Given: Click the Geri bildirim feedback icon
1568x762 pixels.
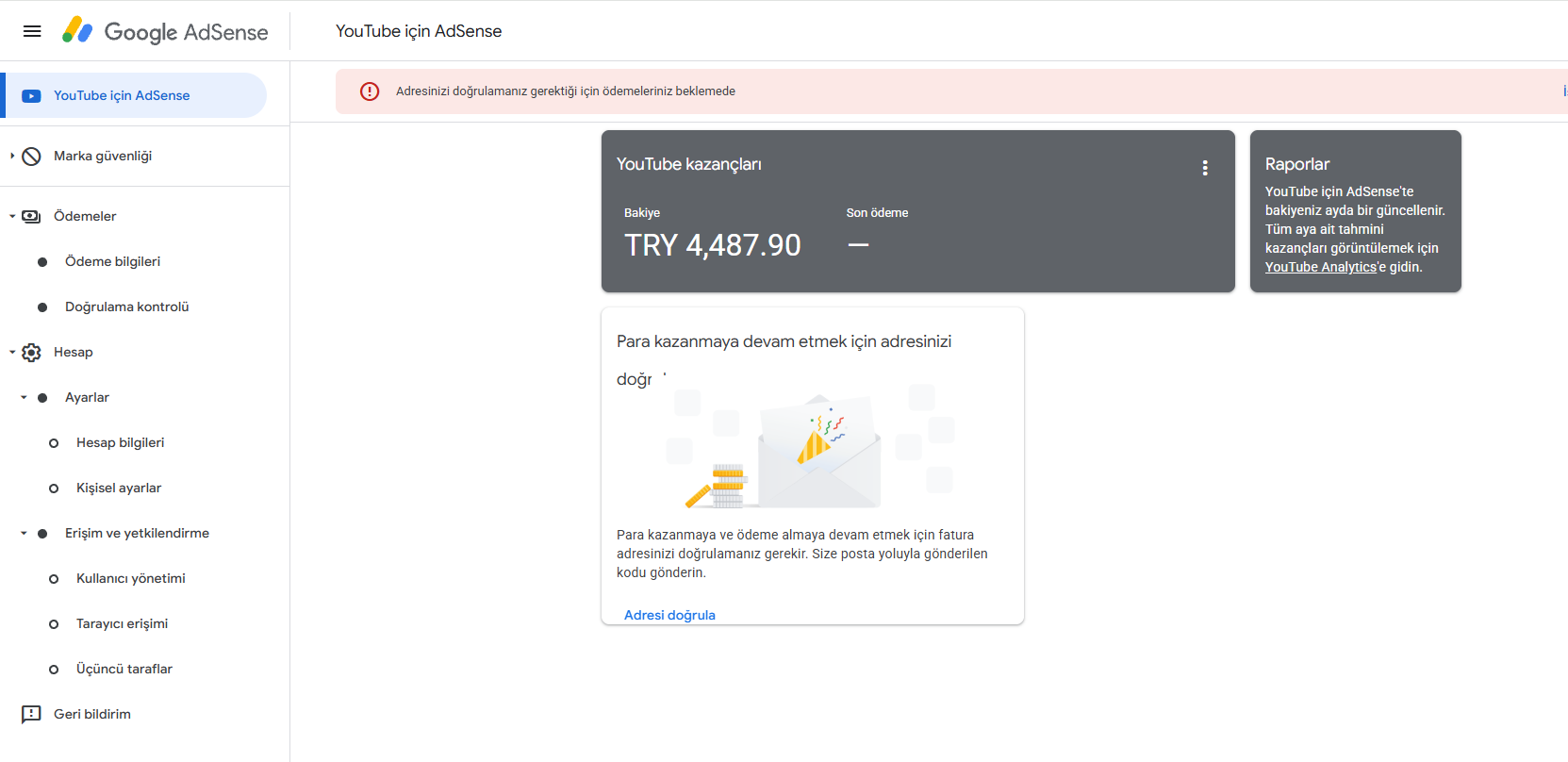Looking at the screenshot, I should pos(31,714).
